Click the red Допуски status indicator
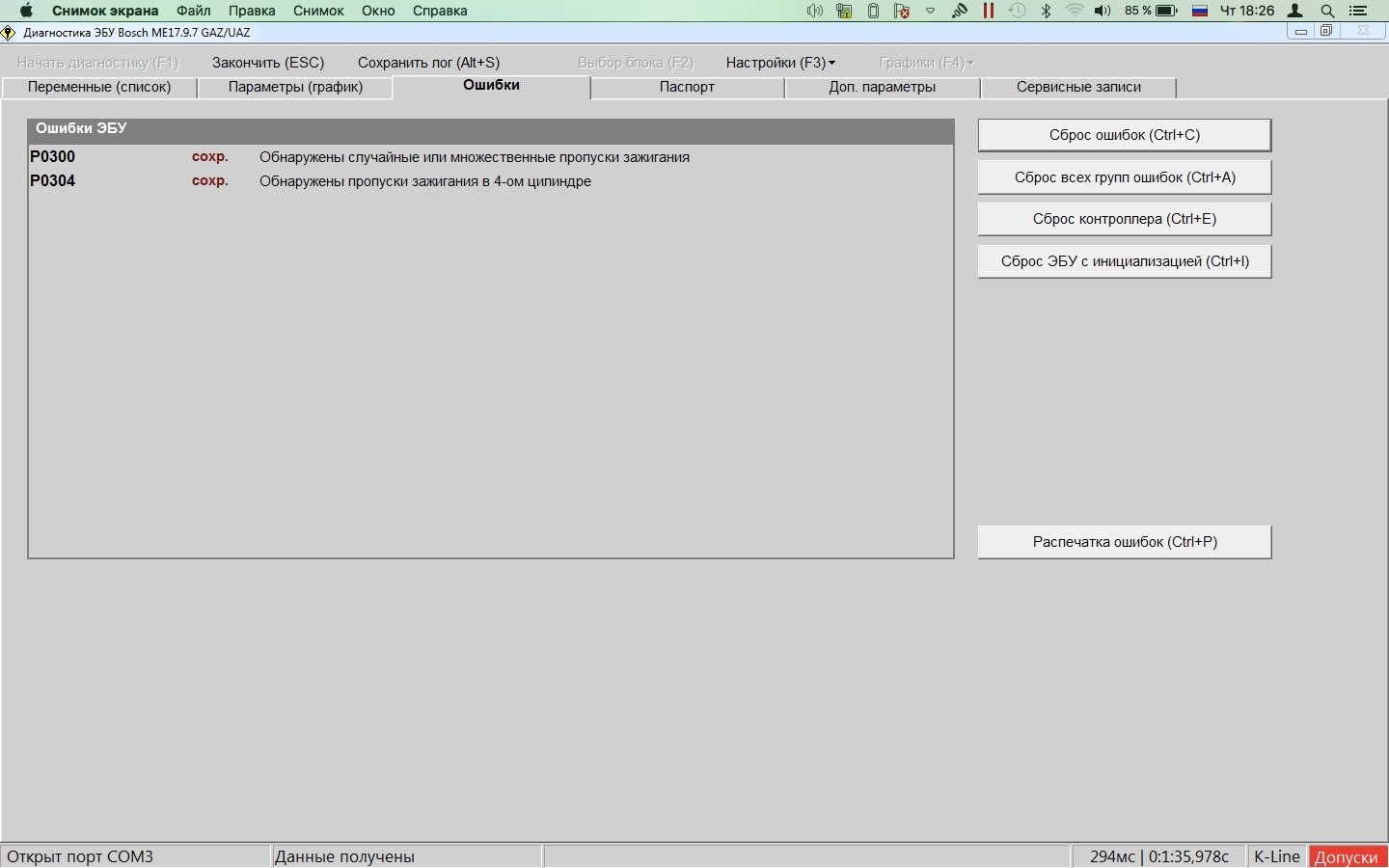1389x868 pixels. click(x=1347, y=856)
